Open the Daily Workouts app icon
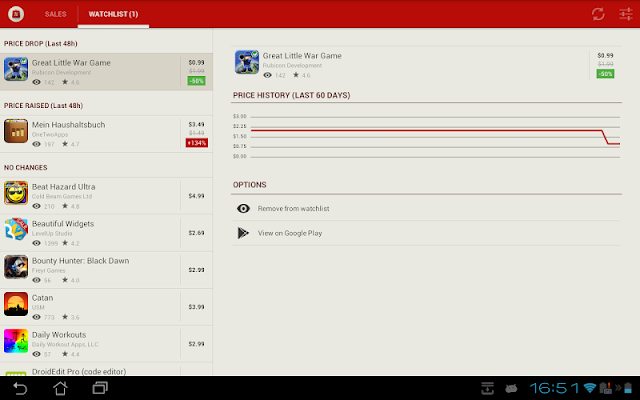This screenshot has width=640, height=400. coord(16,341)
